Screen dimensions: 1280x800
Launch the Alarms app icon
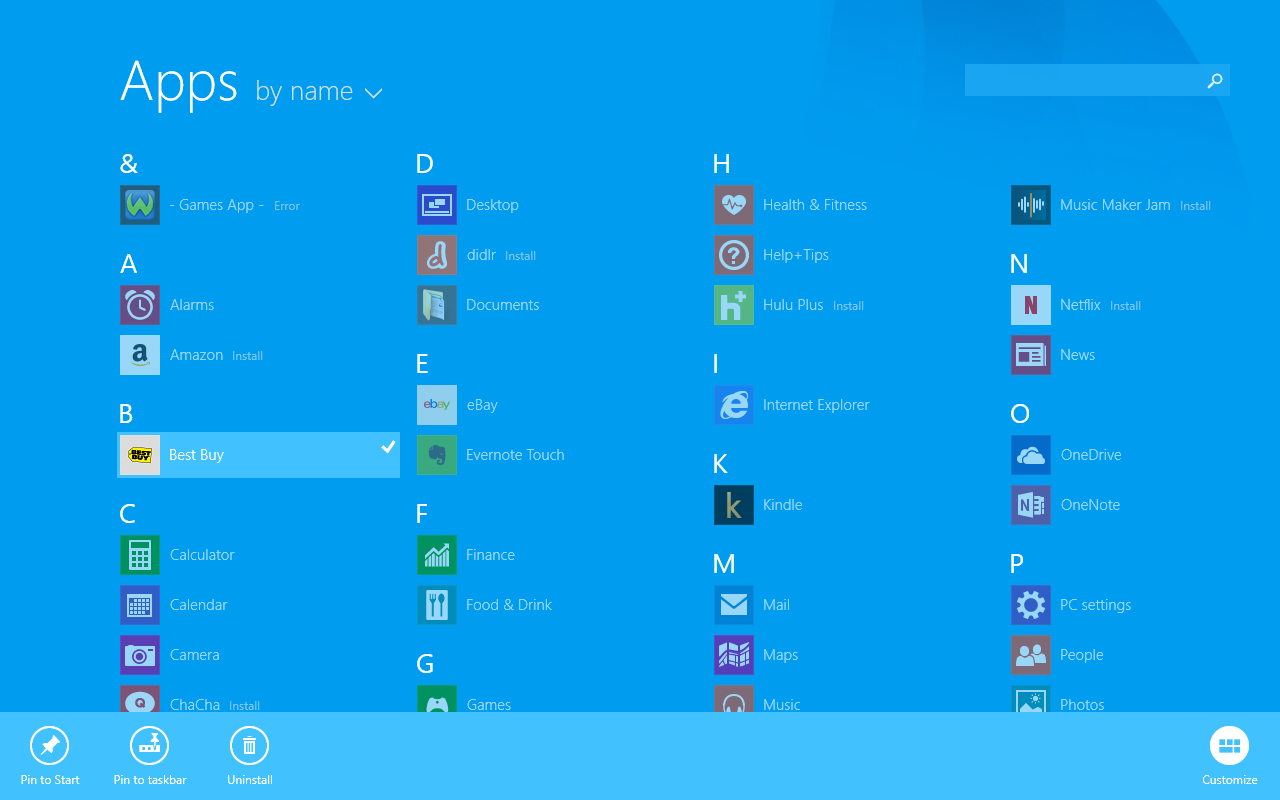click(x=140, y=305)
